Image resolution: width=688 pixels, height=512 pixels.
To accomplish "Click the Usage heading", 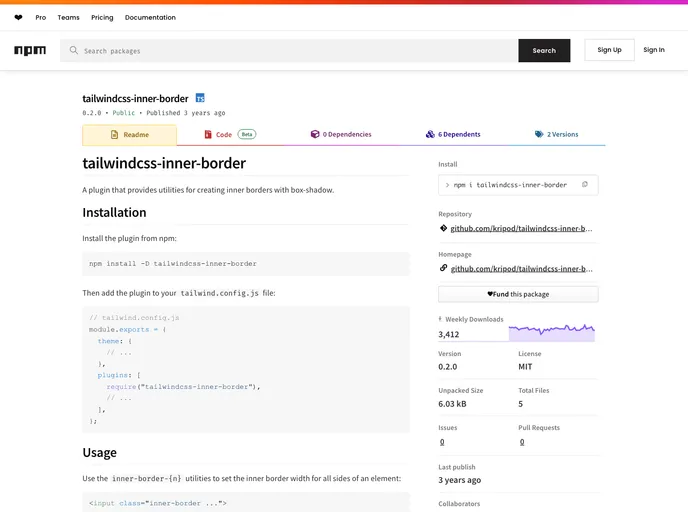I will (100, 452).
